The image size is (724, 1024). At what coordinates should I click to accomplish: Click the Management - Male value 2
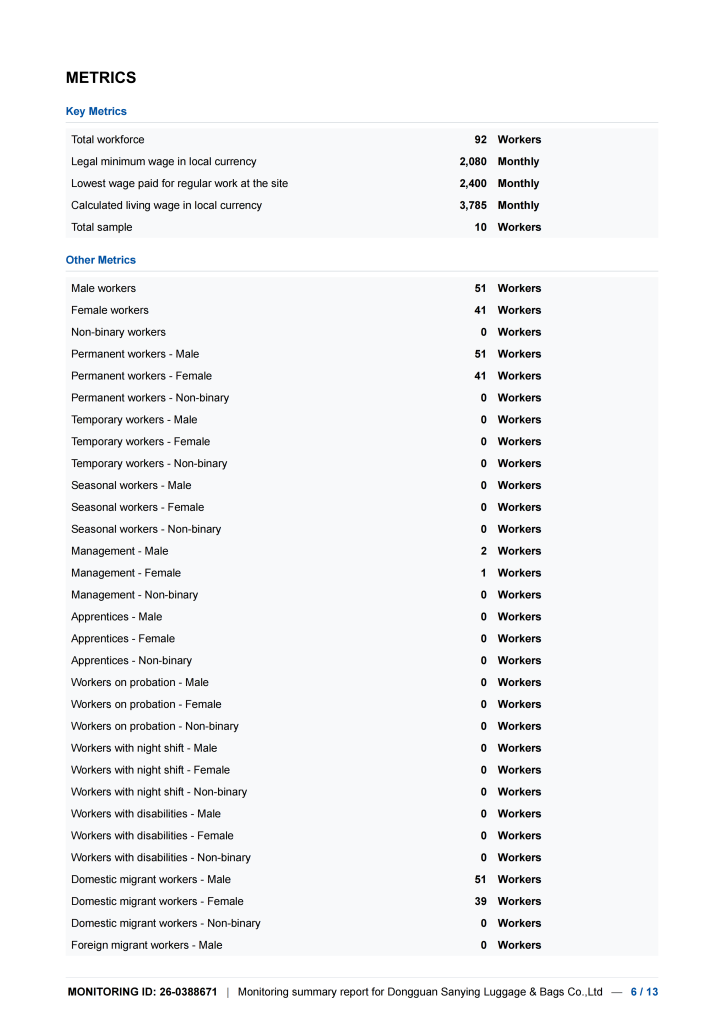click(x=484, y=551)
